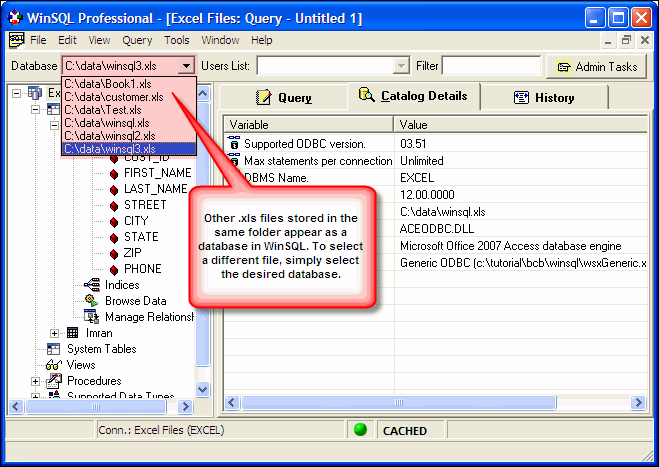Expand the Procedures node
Image resolution: width=659 pixels, height=467 pixels.
(x=36, y=381)
